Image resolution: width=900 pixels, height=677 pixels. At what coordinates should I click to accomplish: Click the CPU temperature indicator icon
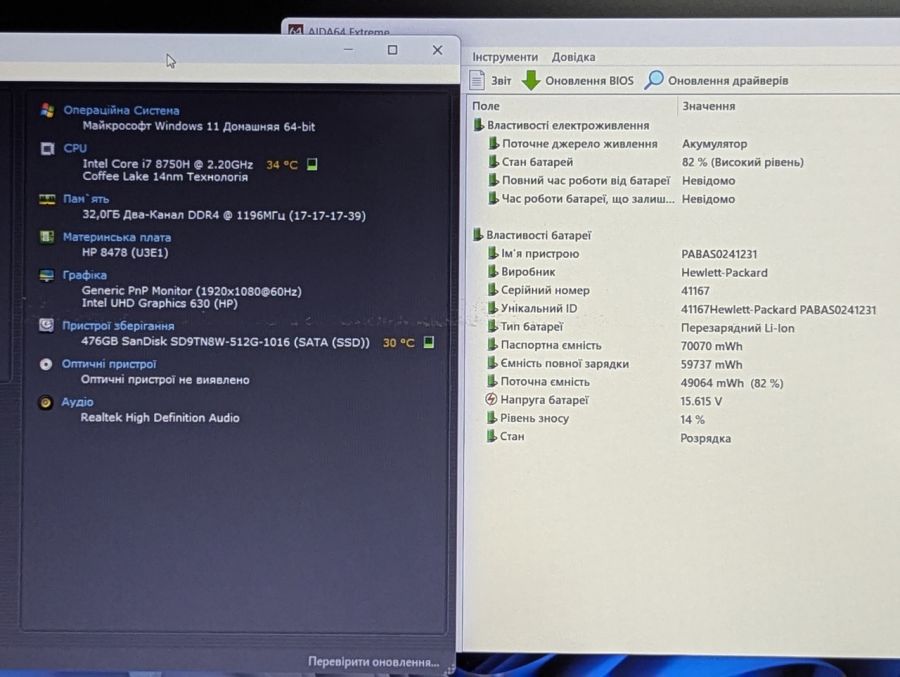click(x=312, y=164)
